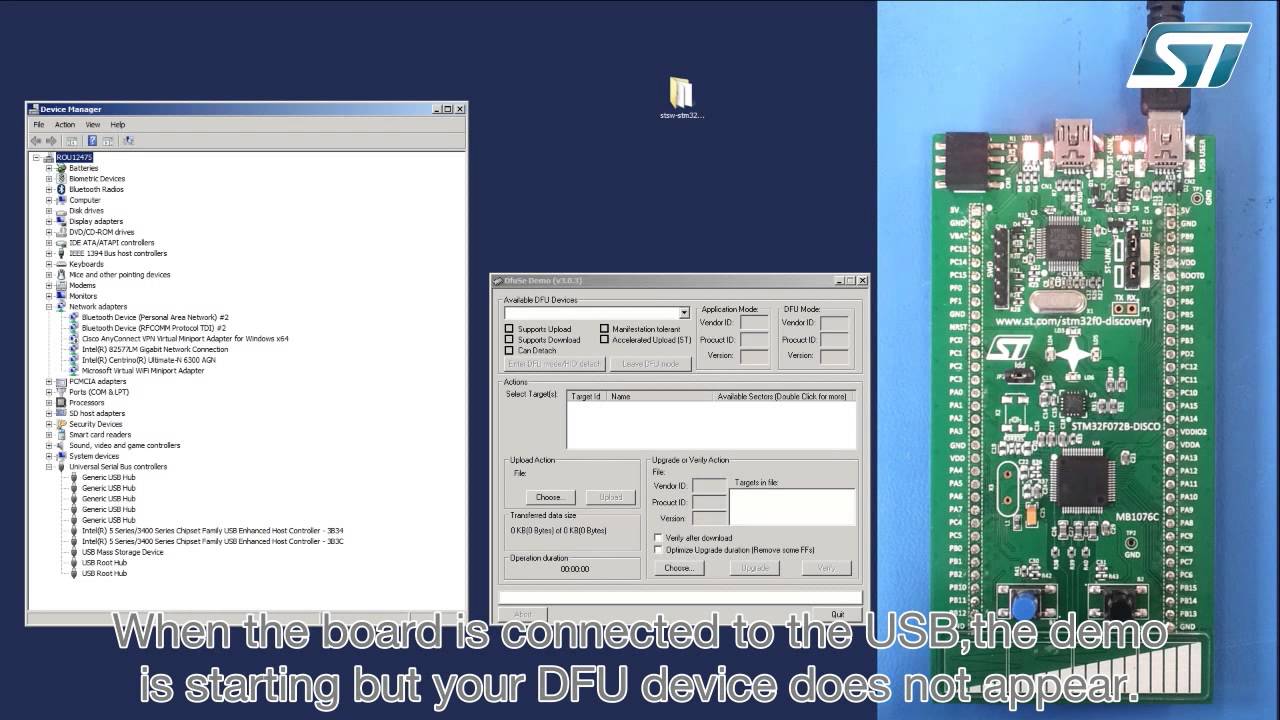
Task: Click the Available Sectors column header
Action: point(785,397)
